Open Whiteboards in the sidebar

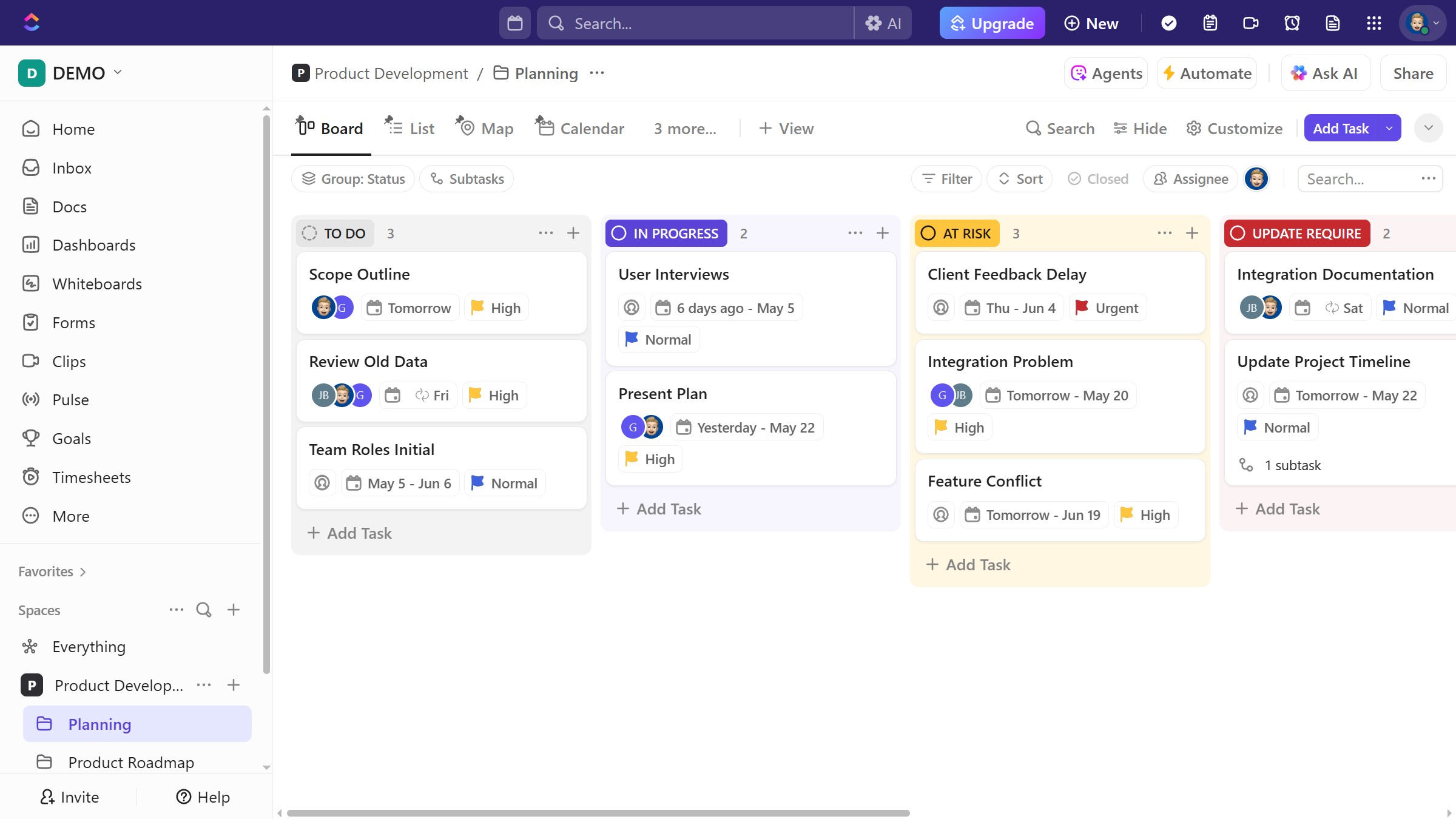coord(97,284)
